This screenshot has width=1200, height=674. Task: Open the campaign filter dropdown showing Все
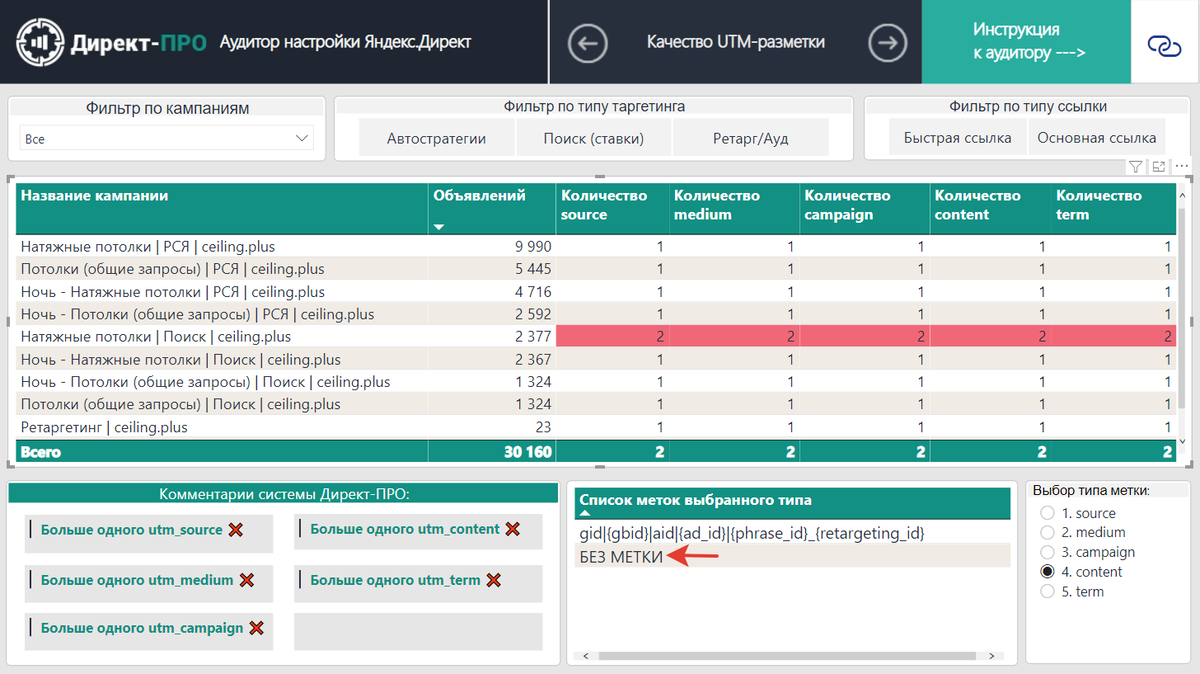coord(166,139)
